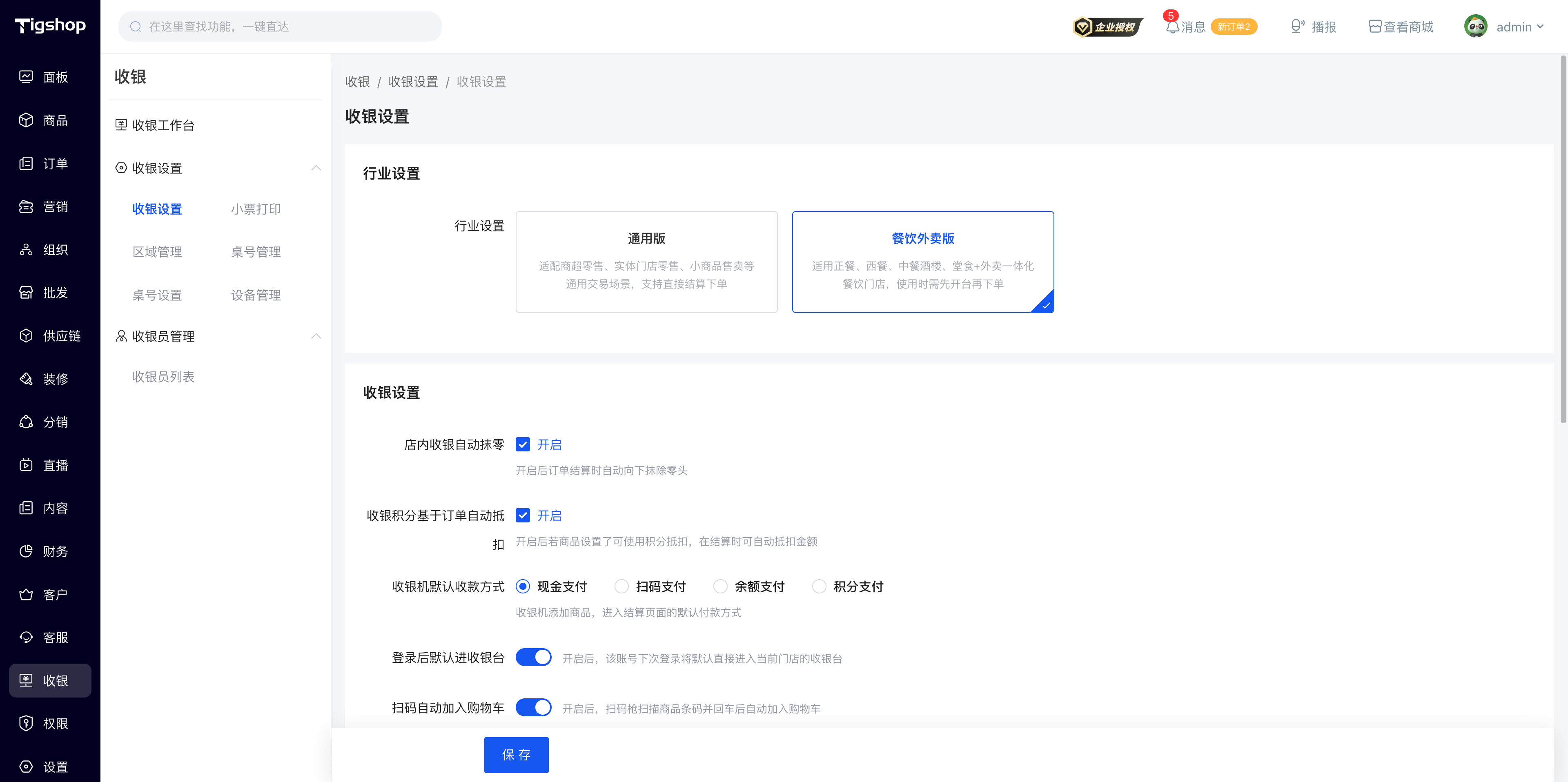The height and width of the screenshot is (782, 1568).
Task: Open the 财务 finance icon in sidebar
Action: tap(26, 551)
